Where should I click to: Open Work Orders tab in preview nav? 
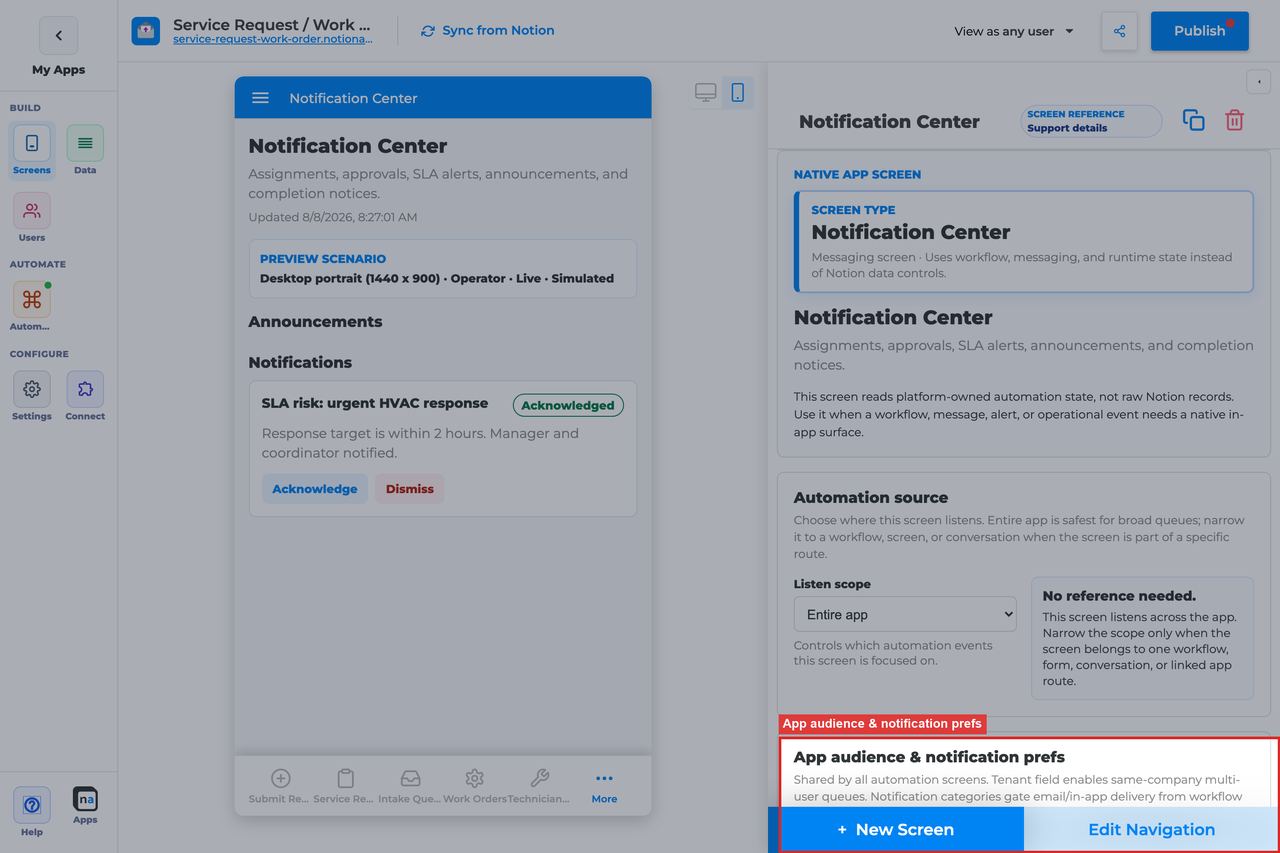pos(474,786)
